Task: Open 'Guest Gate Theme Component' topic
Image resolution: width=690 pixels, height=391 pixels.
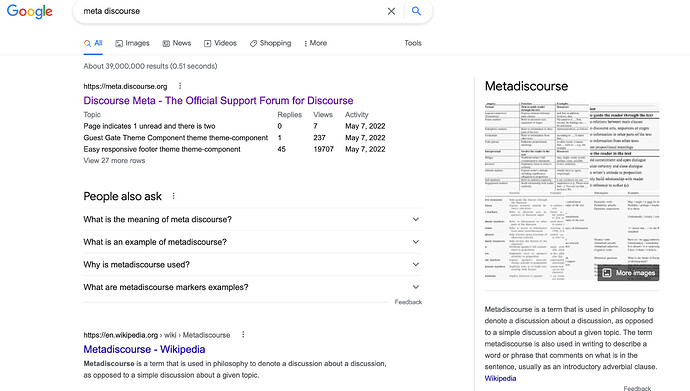Action: [176, 138]
